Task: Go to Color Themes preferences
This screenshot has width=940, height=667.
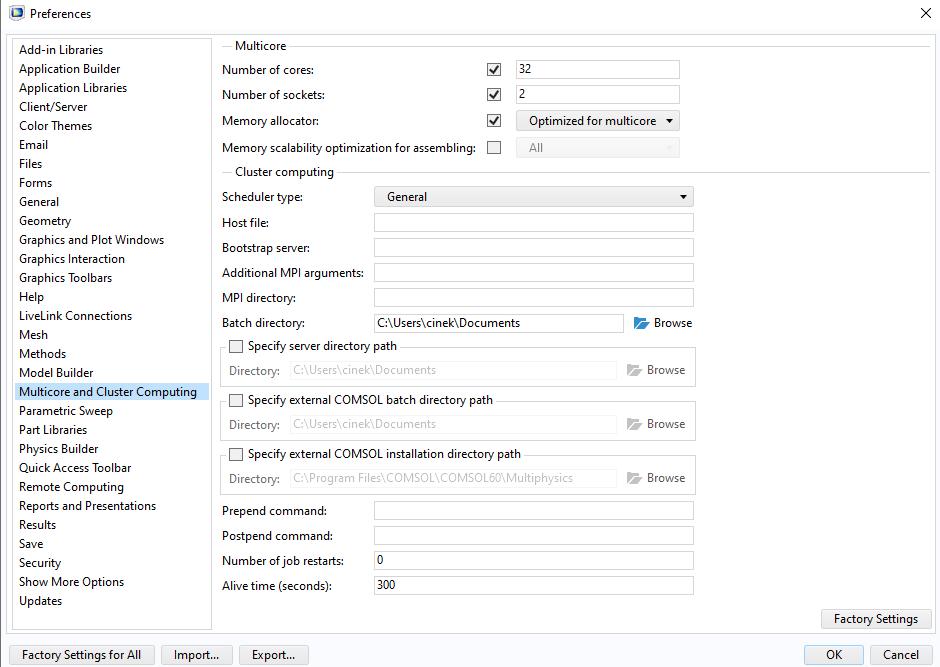Action: [55, 126]
